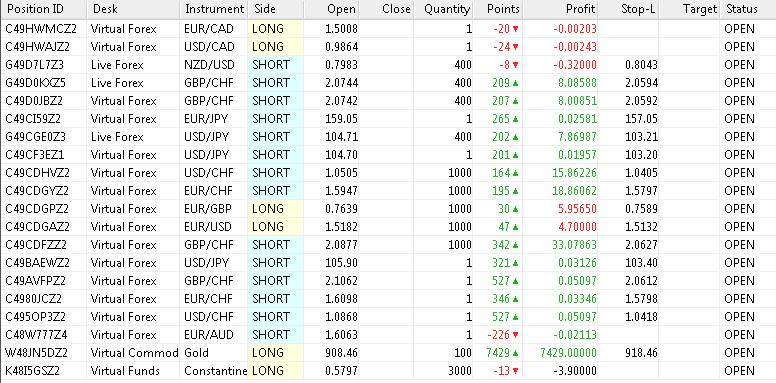Image resolution: width=776 pixels, height=383 pixels.
Task: Click profit value 7429.00000
Action: (x=568, y=353)
